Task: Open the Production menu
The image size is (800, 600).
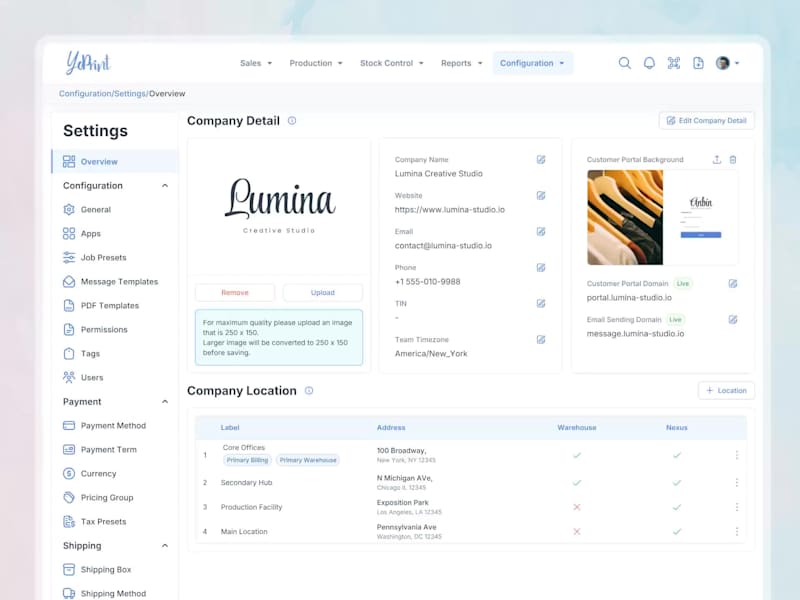Action: pos(315,62)
